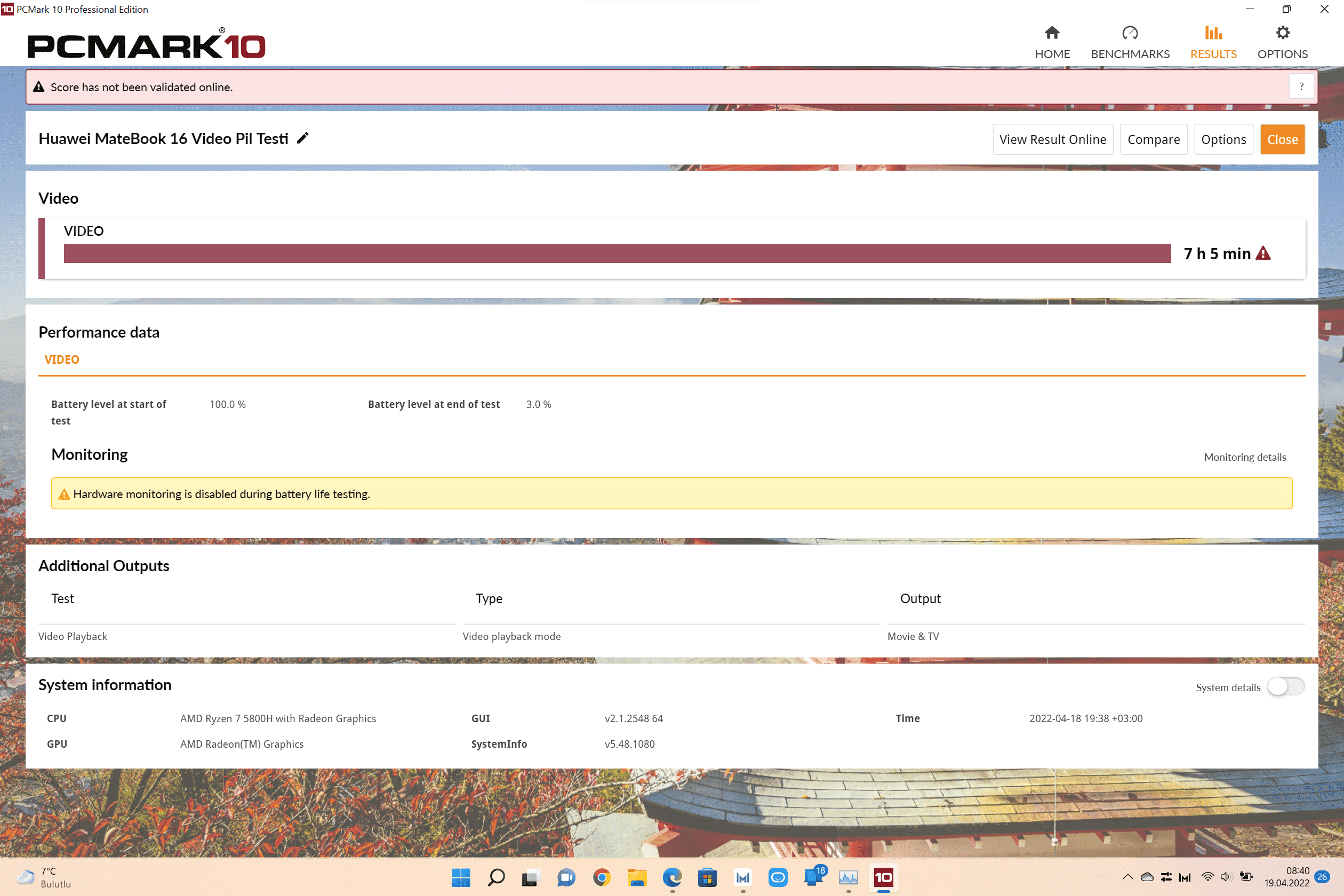The width and height of the screenshot is (1344, 896).
Task: Click the pencil edit icon beside result name
Action: (x=303, y=138)
